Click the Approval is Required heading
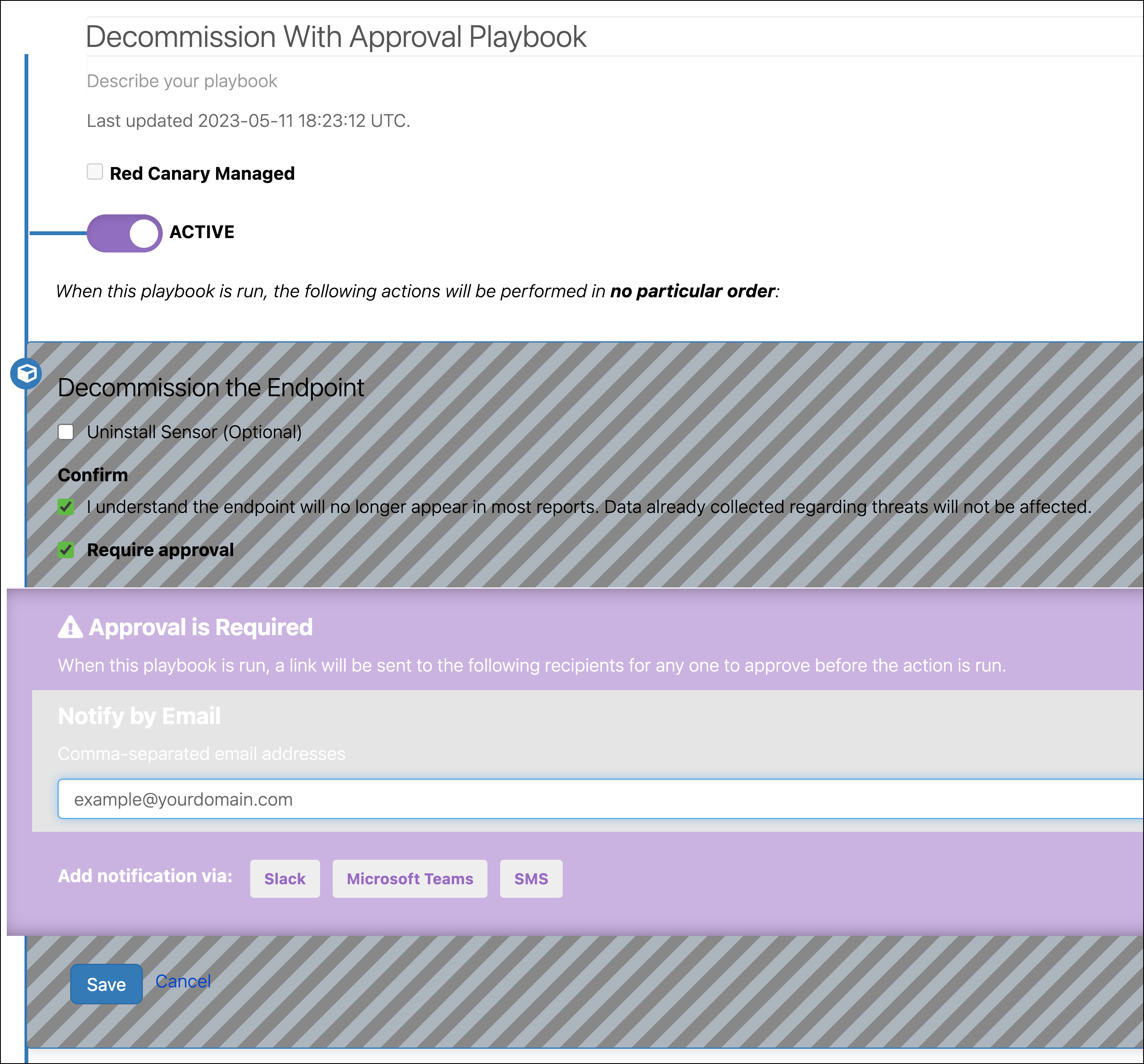This screenshot has width=1144, height=1064. (200, 627)
